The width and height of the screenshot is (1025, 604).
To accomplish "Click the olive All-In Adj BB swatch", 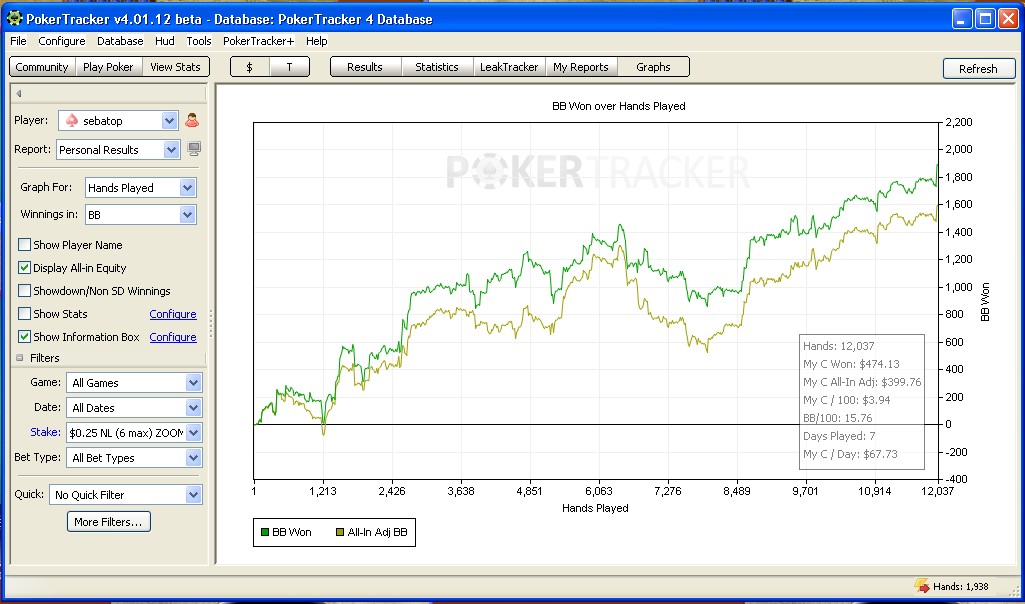I will pyautogui.click(x=340, y=532).
